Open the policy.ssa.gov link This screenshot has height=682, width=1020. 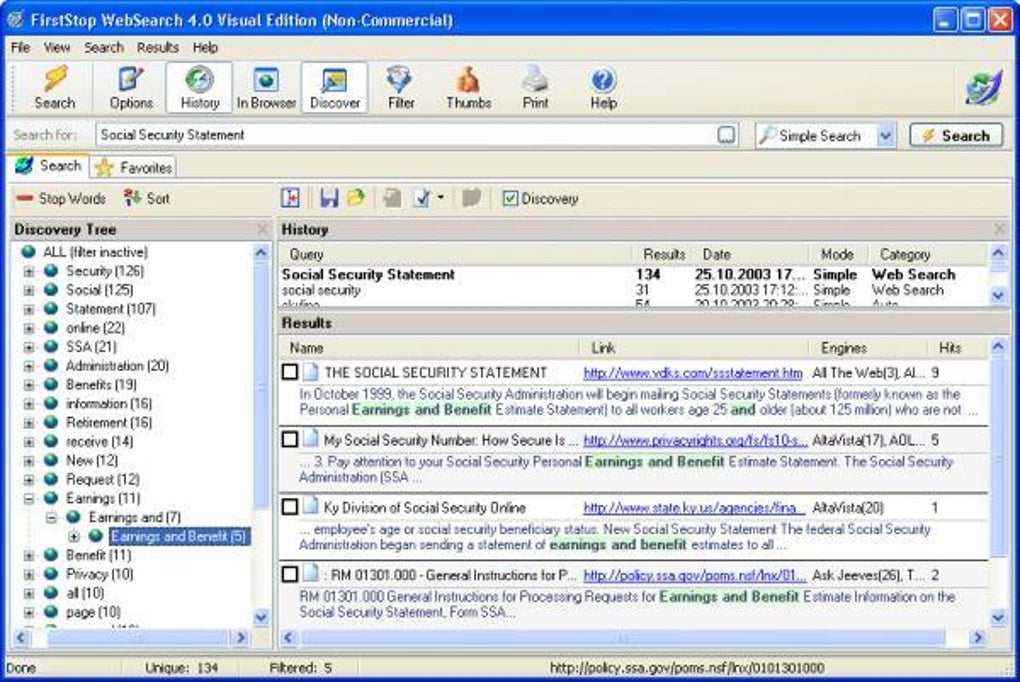click(x=694, y=575)
